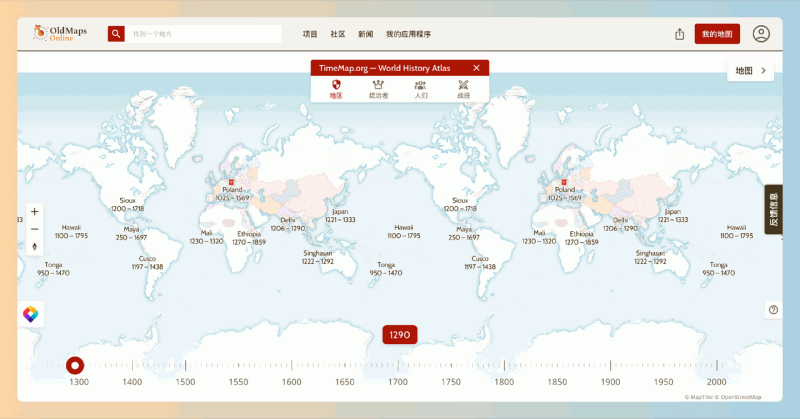
Task: Jump to 1550 on the timeline
Action: 238,382
